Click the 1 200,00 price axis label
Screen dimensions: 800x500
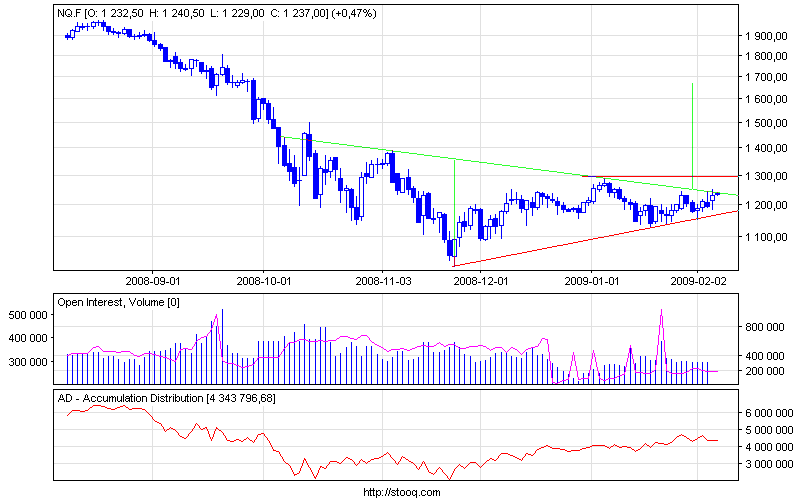pos(766,205)
